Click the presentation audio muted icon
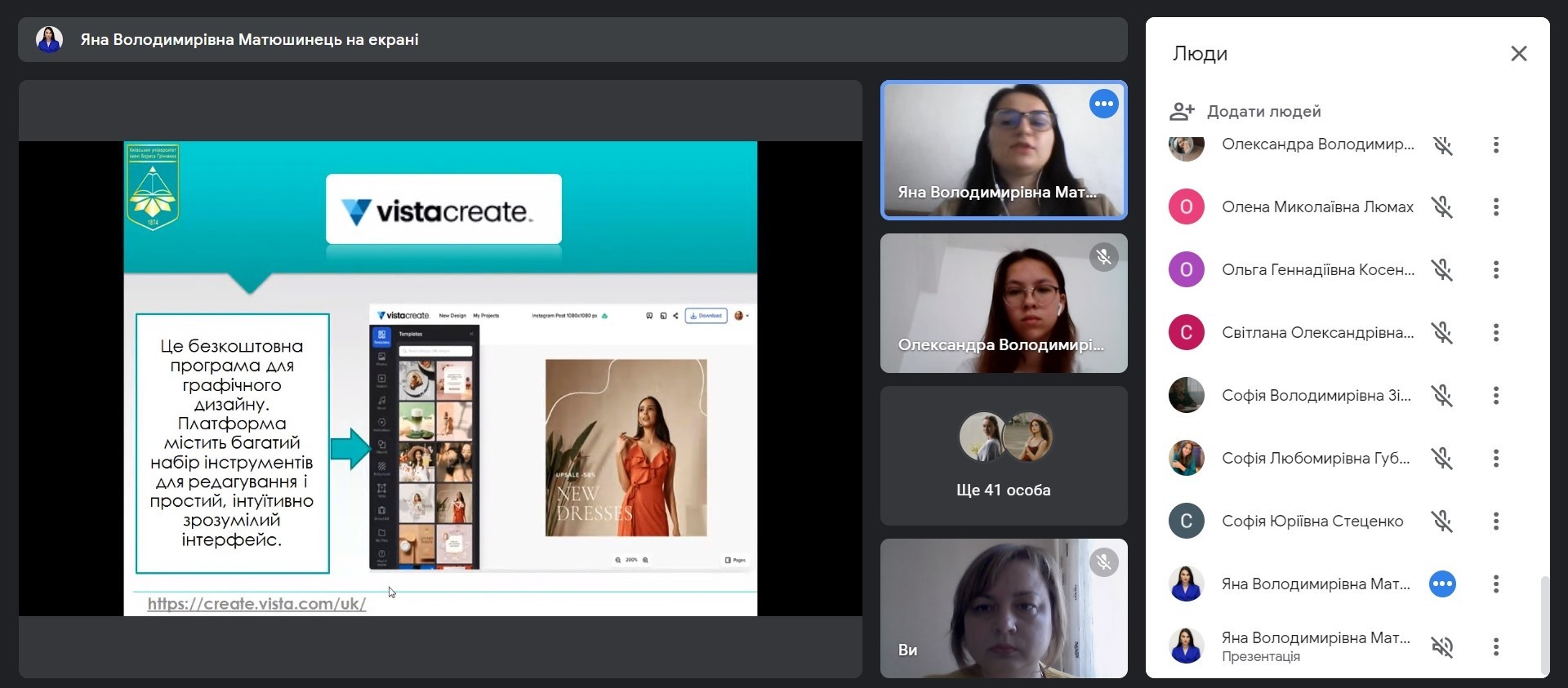Viewport: 1568px width, 688px height. pyautogui.click(x=1442, y=647)
